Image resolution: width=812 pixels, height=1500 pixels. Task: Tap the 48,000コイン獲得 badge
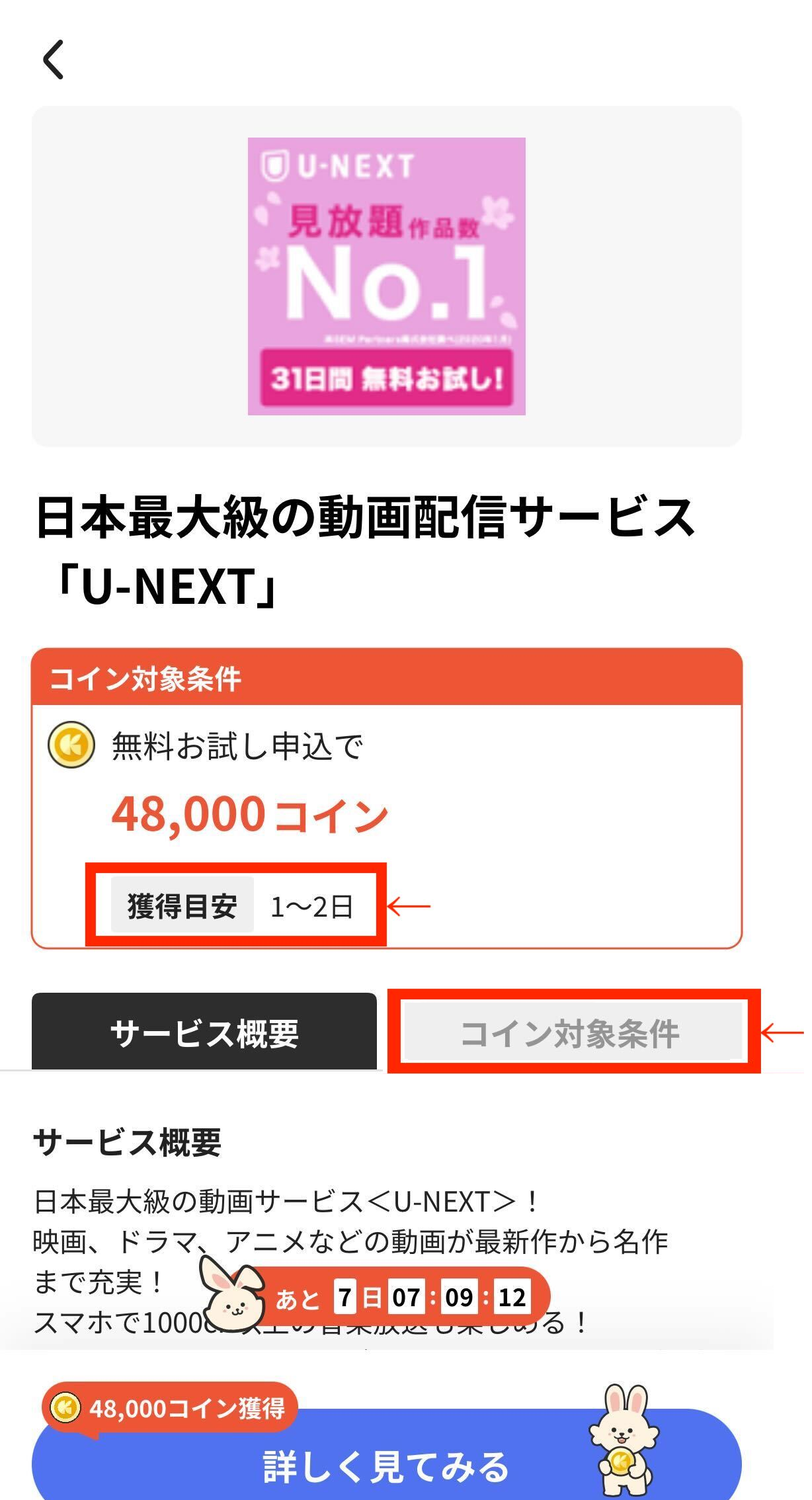171,1408
